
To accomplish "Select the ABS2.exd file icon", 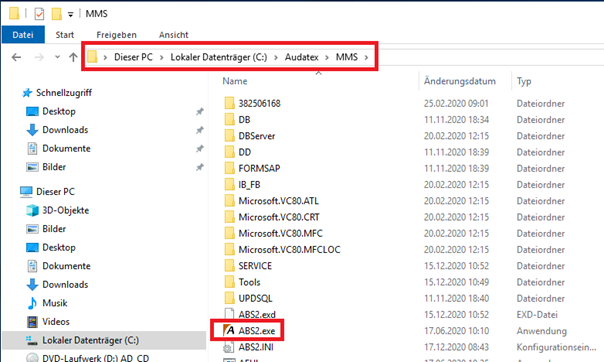I will (229, 314).
